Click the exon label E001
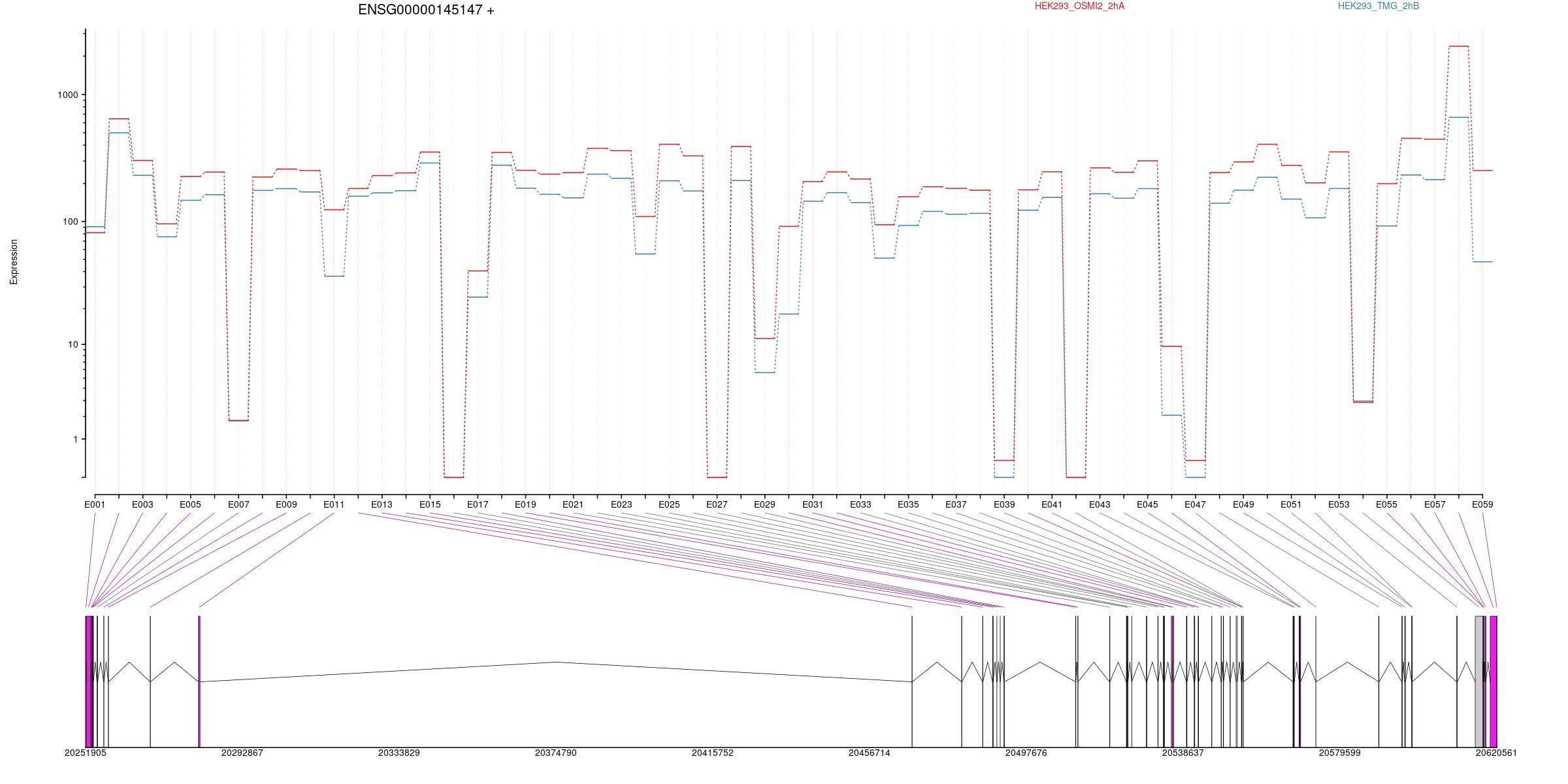 95,504
